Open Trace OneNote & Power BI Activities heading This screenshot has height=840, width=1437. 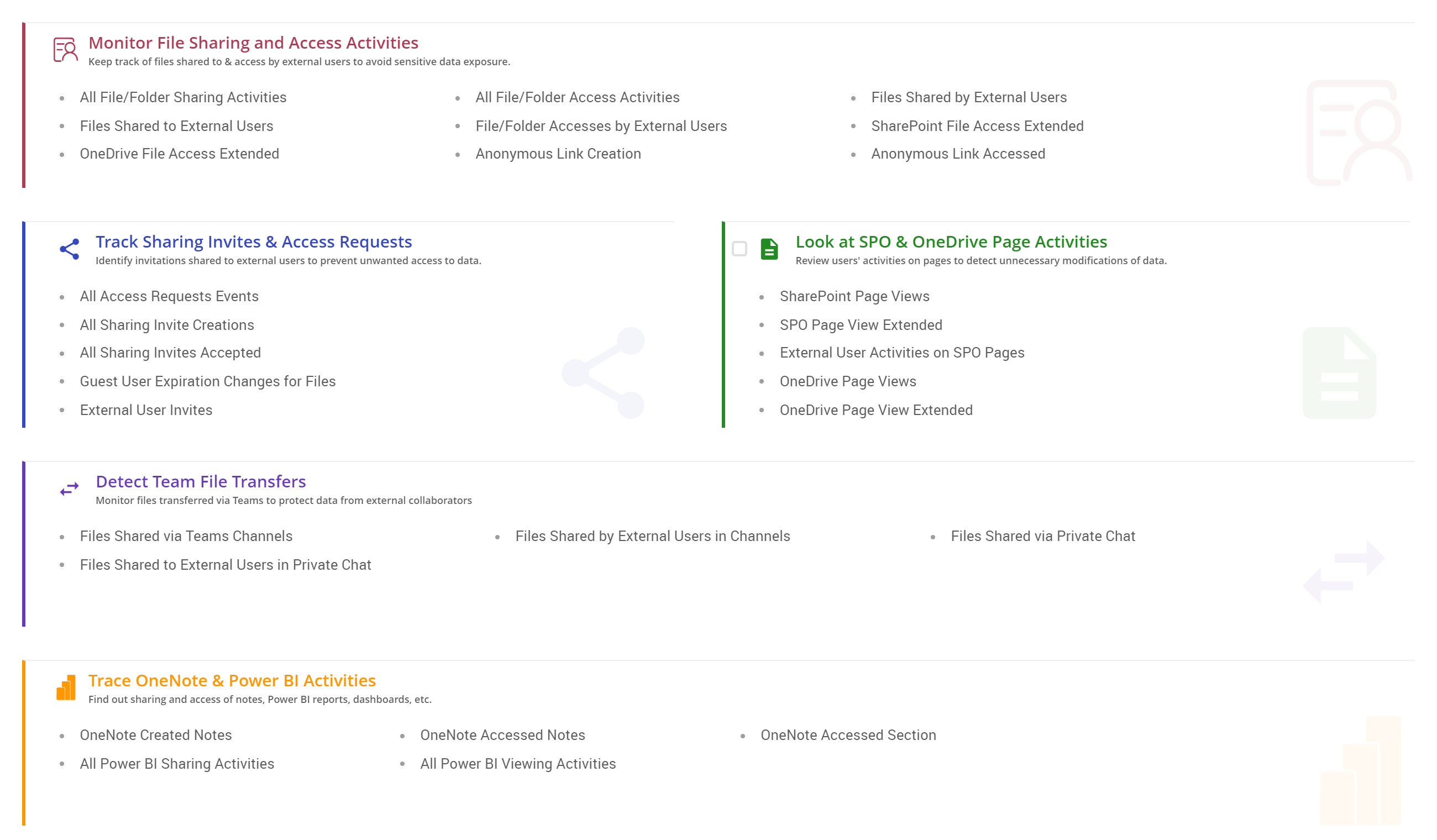232,681
